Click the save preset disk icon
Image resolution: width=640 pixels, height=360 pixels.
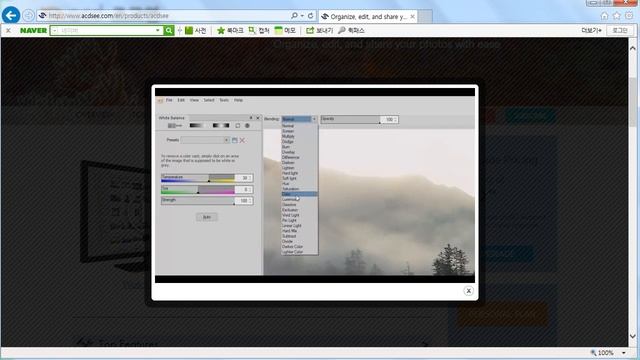(235, 140)
